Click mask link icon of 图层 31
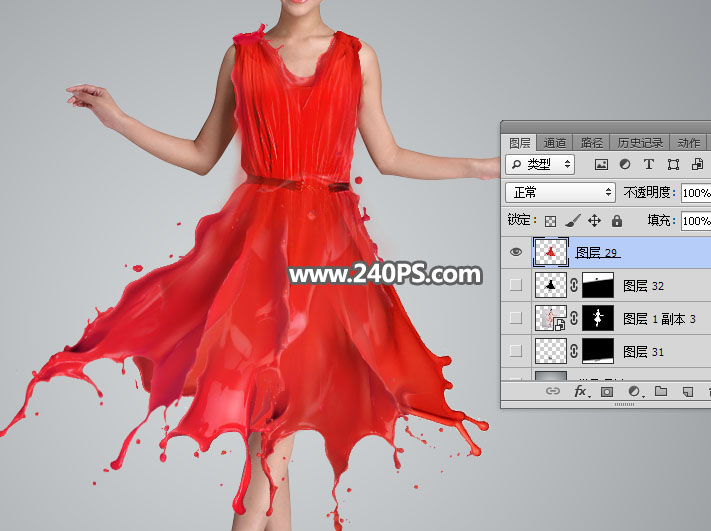711x531 pixels. 574,351
